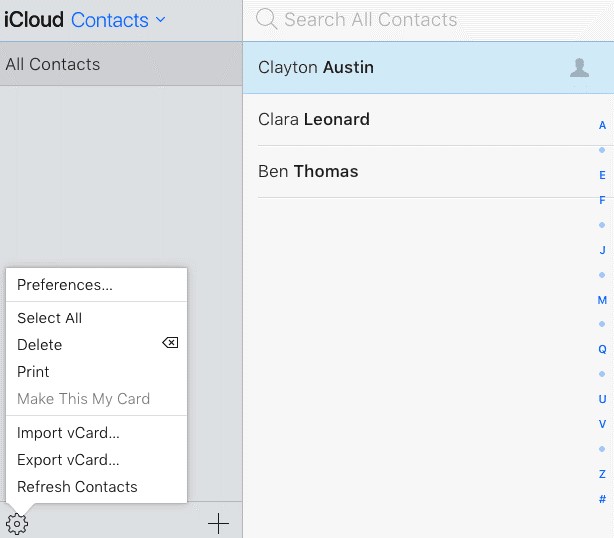Viewport: 614px width, 538px height.
Task: Open Ben Thomas contact
Action: [x=428, y=172]
